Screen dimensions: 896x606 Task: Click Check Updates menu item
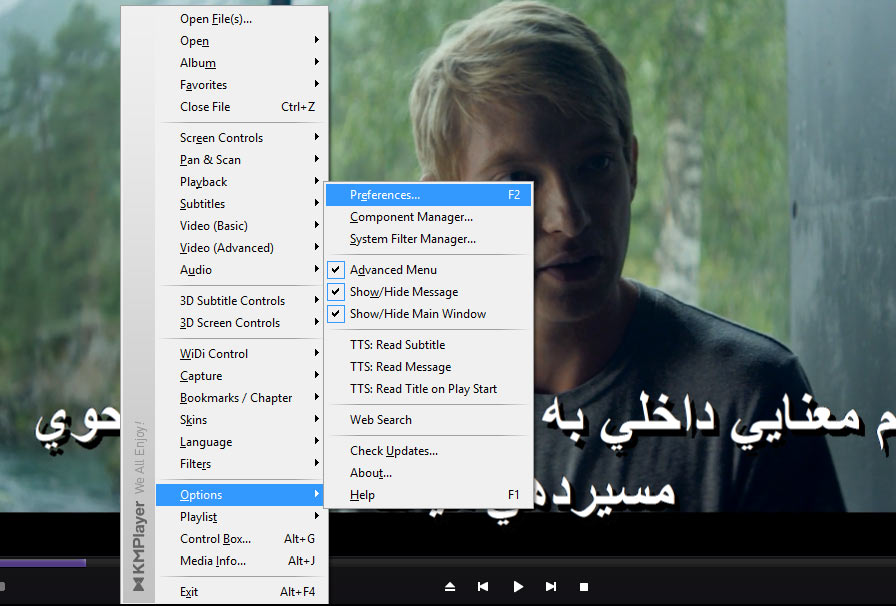pos(393,451)
